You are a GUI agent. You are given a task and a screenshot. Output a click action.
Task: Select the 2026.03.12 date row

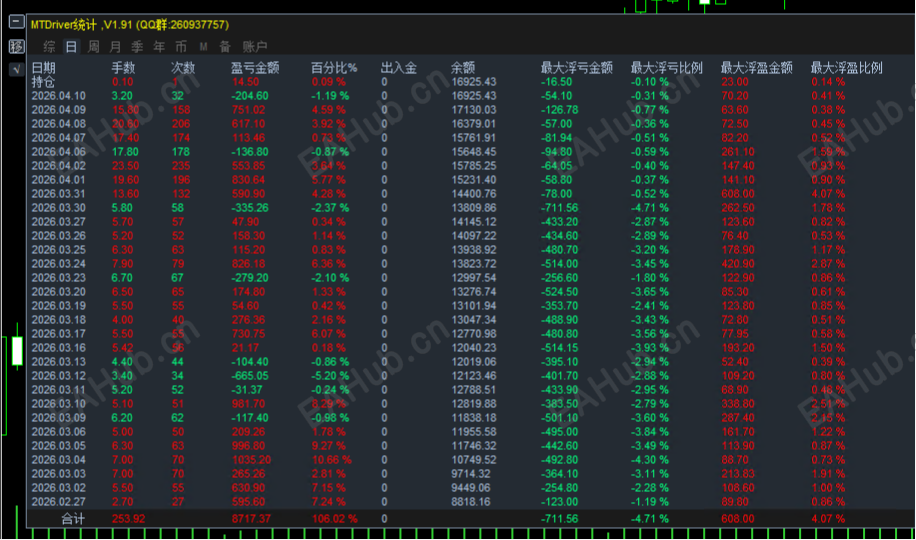coord(58,376)
